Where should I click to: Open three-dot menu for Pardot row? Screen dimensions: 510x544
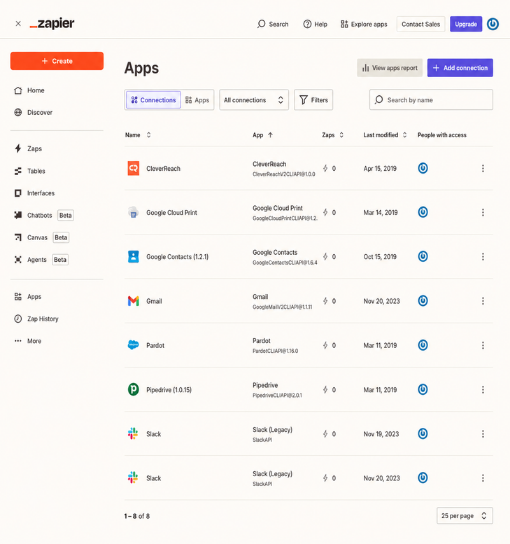483,345
